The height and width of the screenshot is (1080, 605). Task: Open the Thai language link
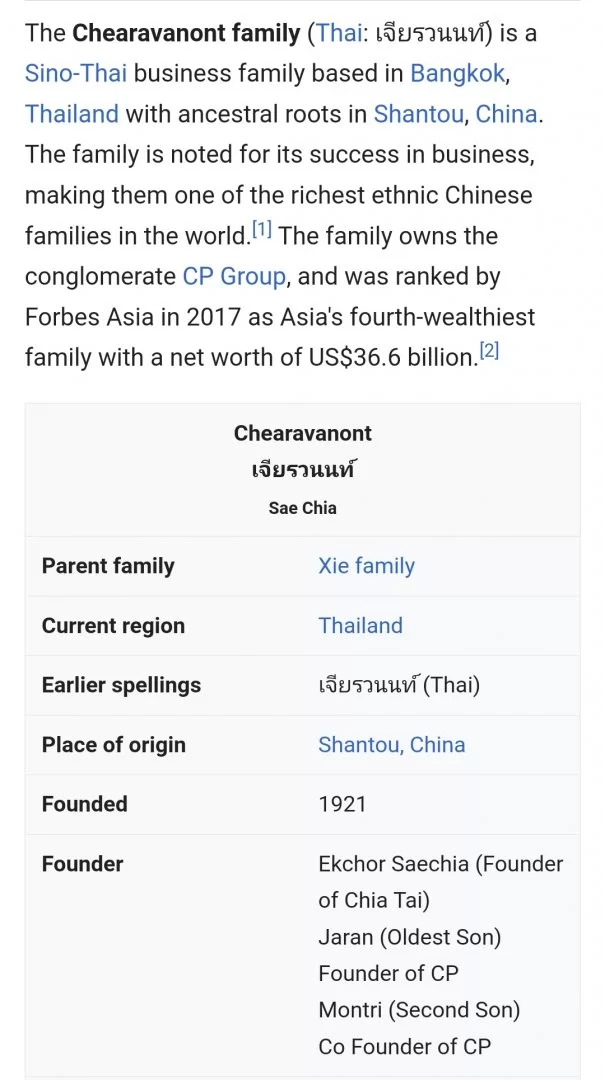pos(339,33)
